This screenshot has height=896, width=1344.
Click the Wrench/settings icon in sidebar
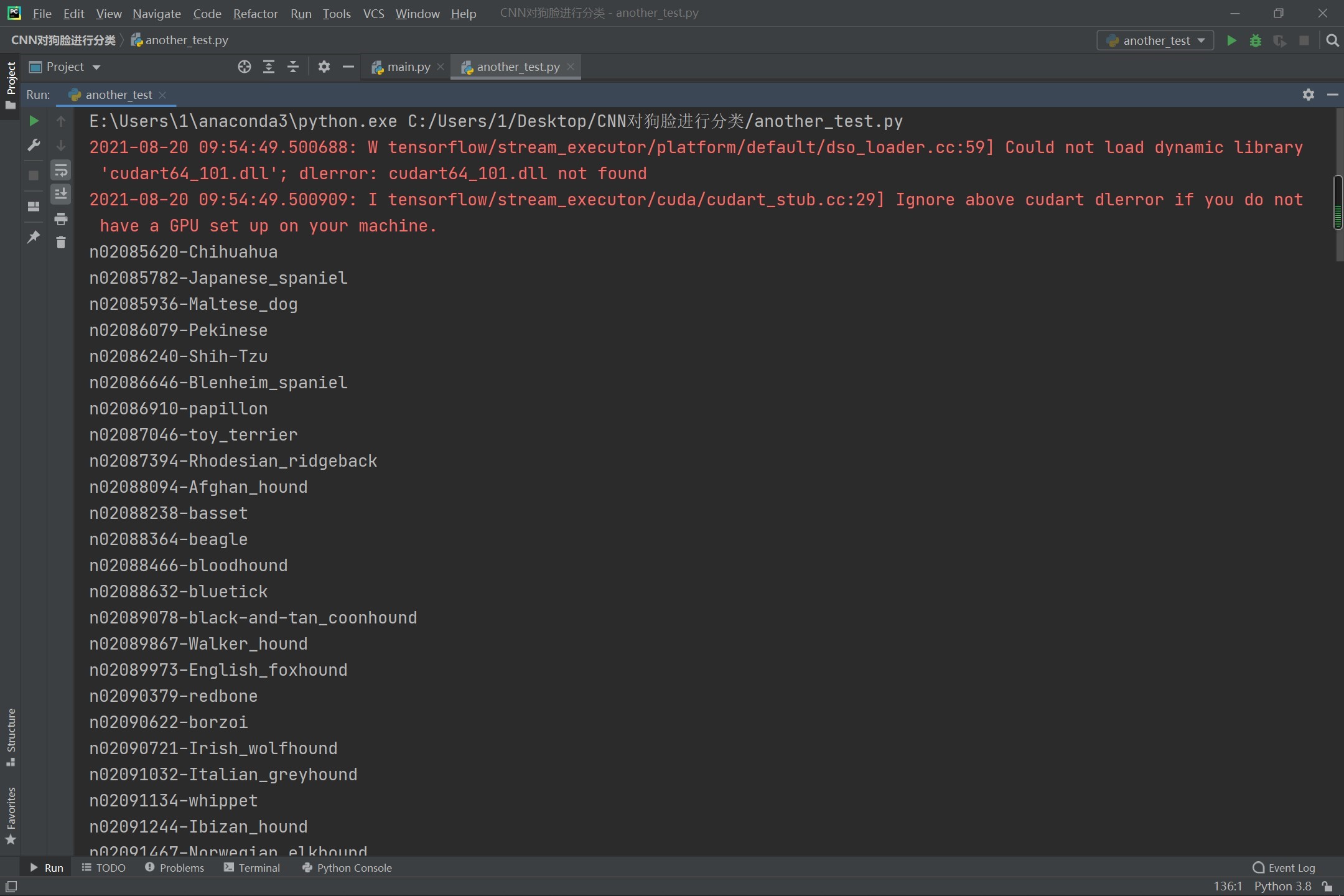tap(33, 144)
